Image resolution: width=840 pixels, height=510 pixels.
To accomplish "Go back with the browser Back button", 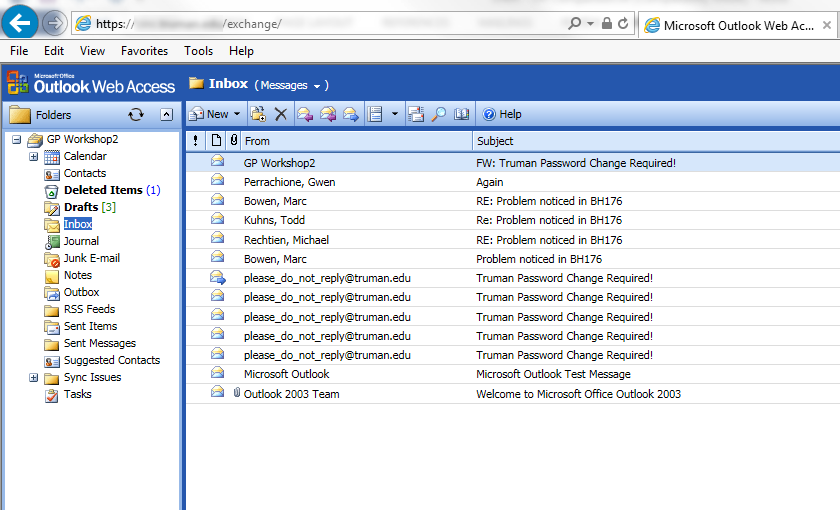I will 20,22.
